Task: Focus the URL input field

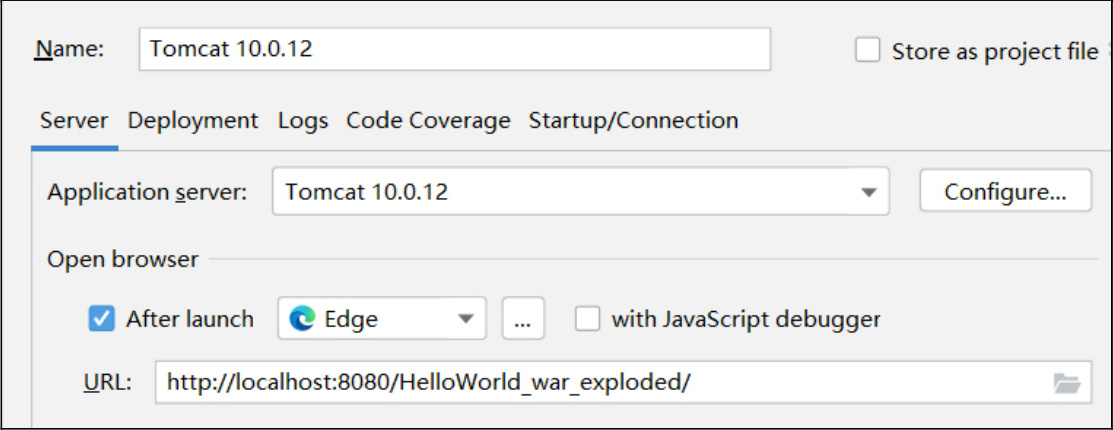Action: (600, 382)
